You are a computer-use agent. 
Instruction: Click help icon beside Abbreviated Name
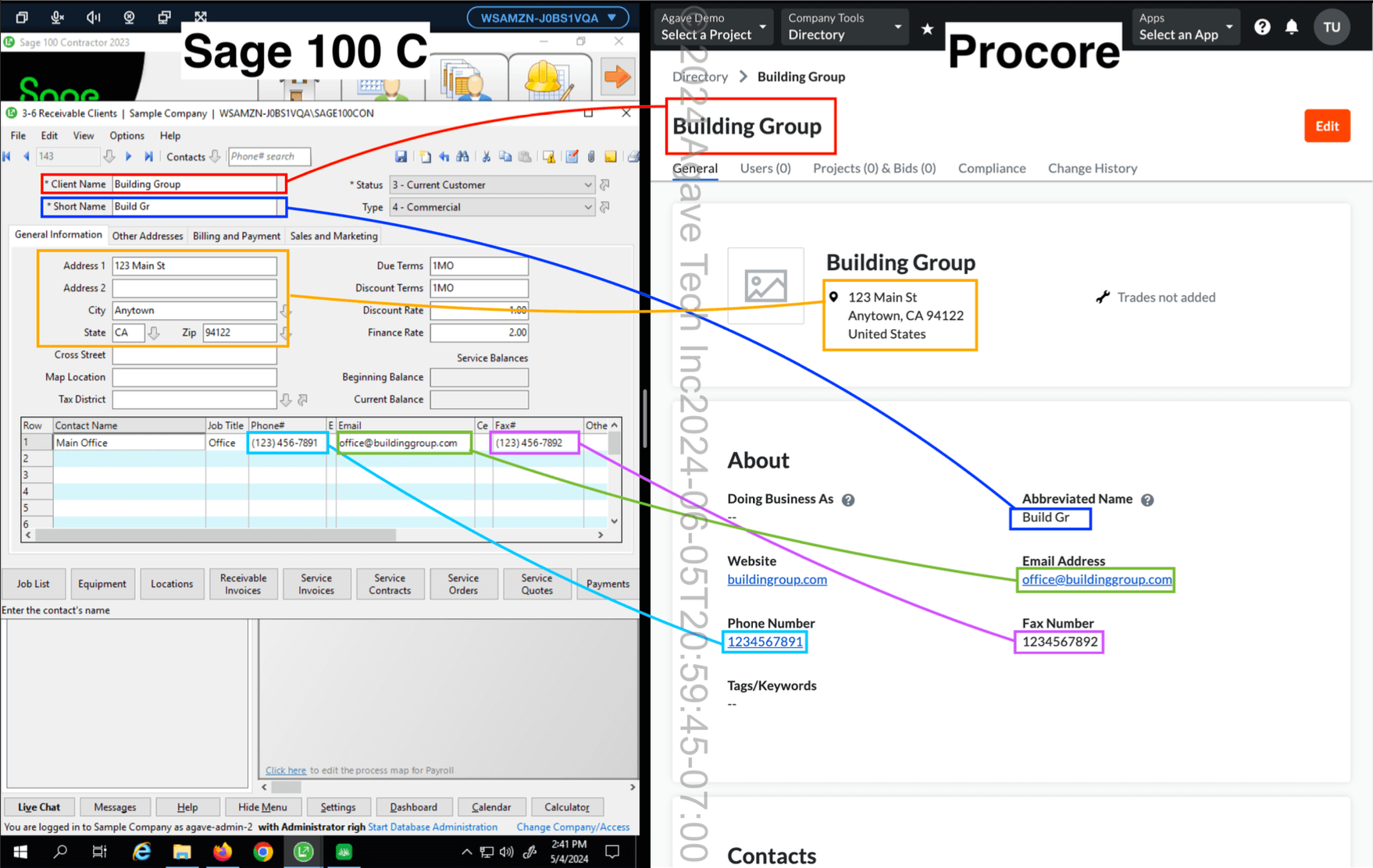pyautogui.click(x=1147, y=500)
